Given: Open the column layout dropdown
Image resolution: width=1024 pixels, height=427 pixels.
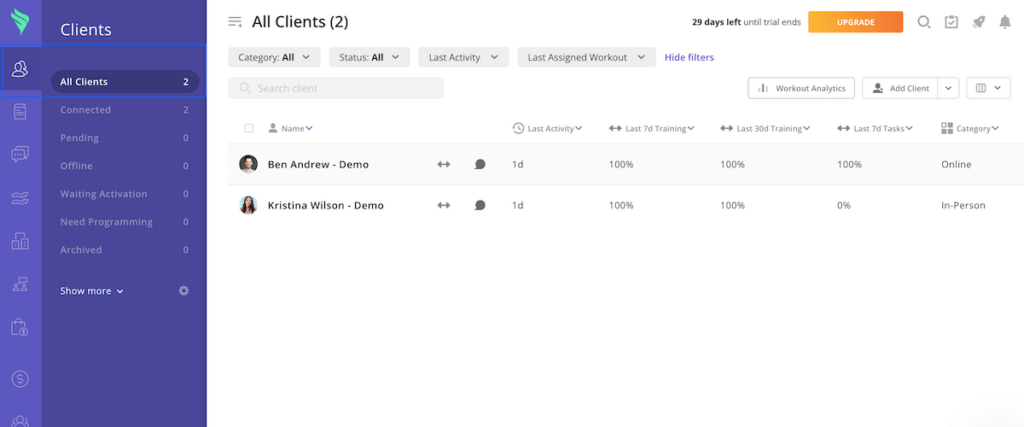Looking at the screenshot, I should (x=988, y=88).
